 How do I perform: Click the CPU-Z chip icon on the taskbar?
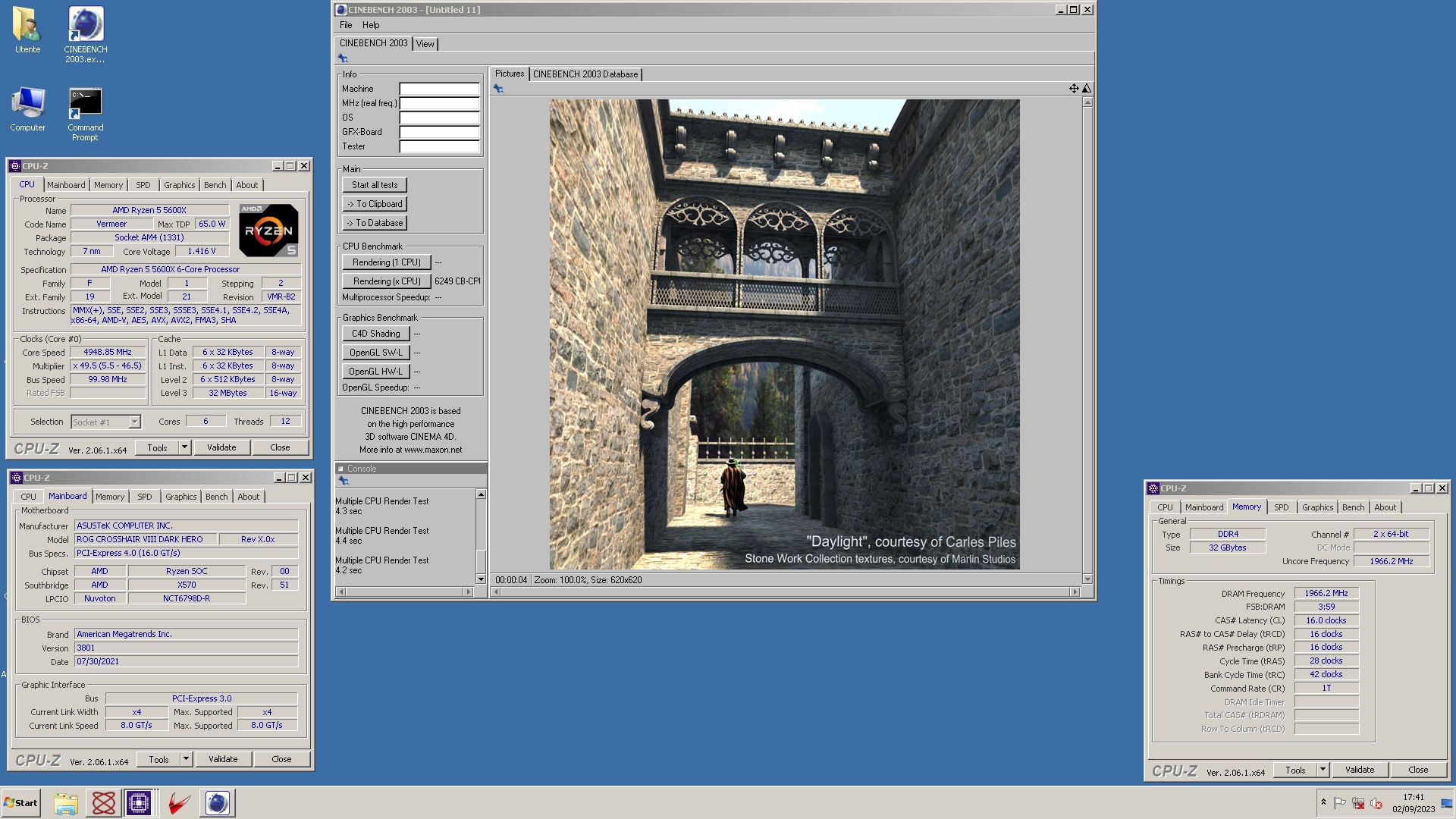tap(139, 803)
